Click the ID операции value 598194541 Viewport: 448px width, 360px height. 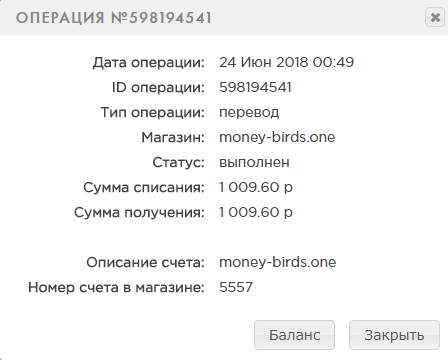tap(255, 87)
